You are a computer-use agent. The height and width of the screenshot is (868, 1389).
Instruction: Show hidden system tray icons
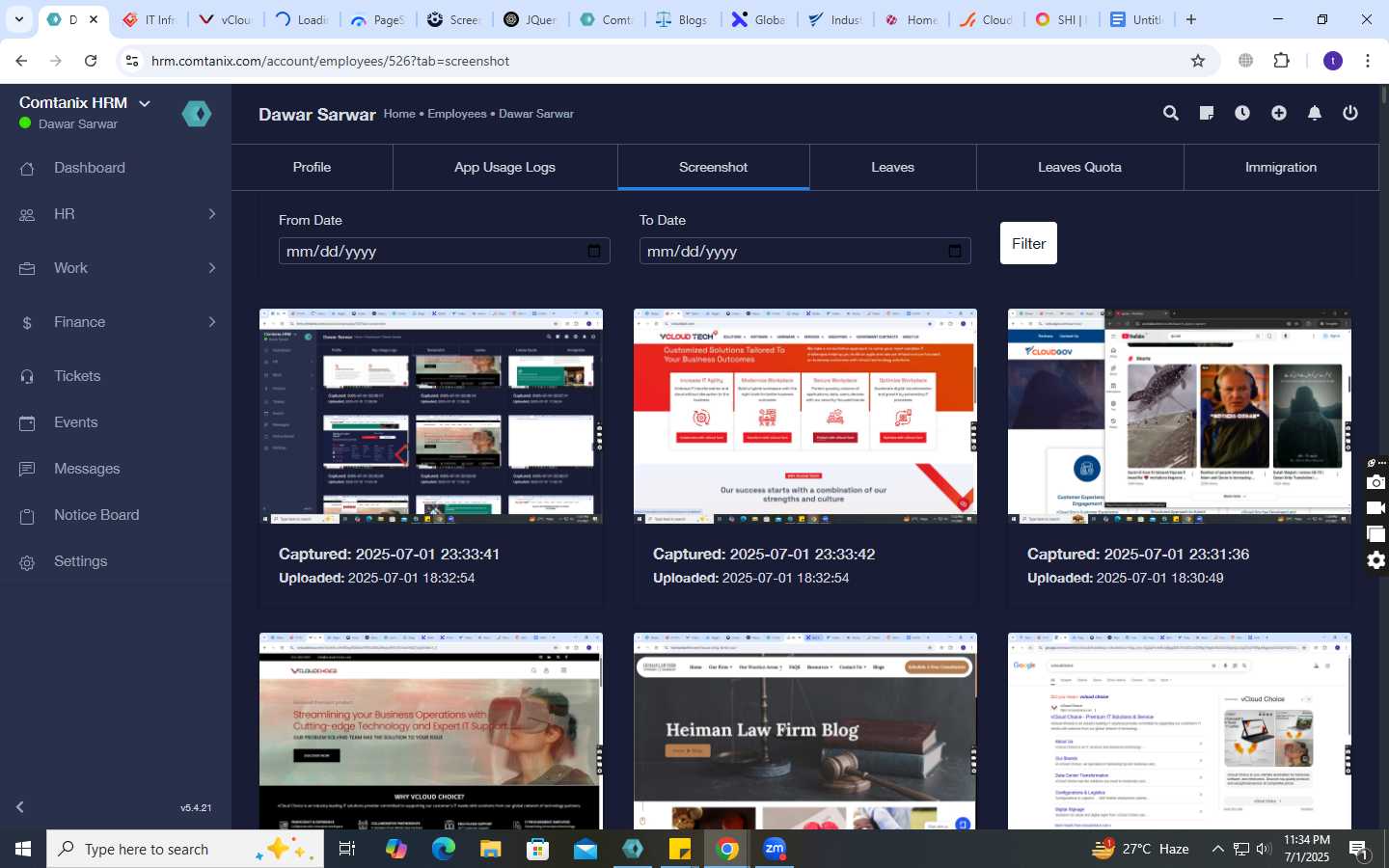click(1217, 849)
